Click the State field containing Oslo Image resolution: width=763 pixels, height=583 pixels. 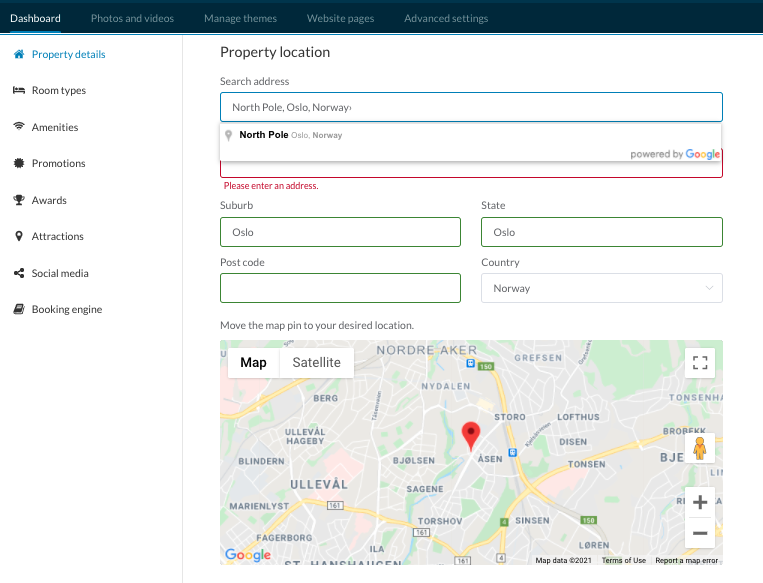click(601, 232)
